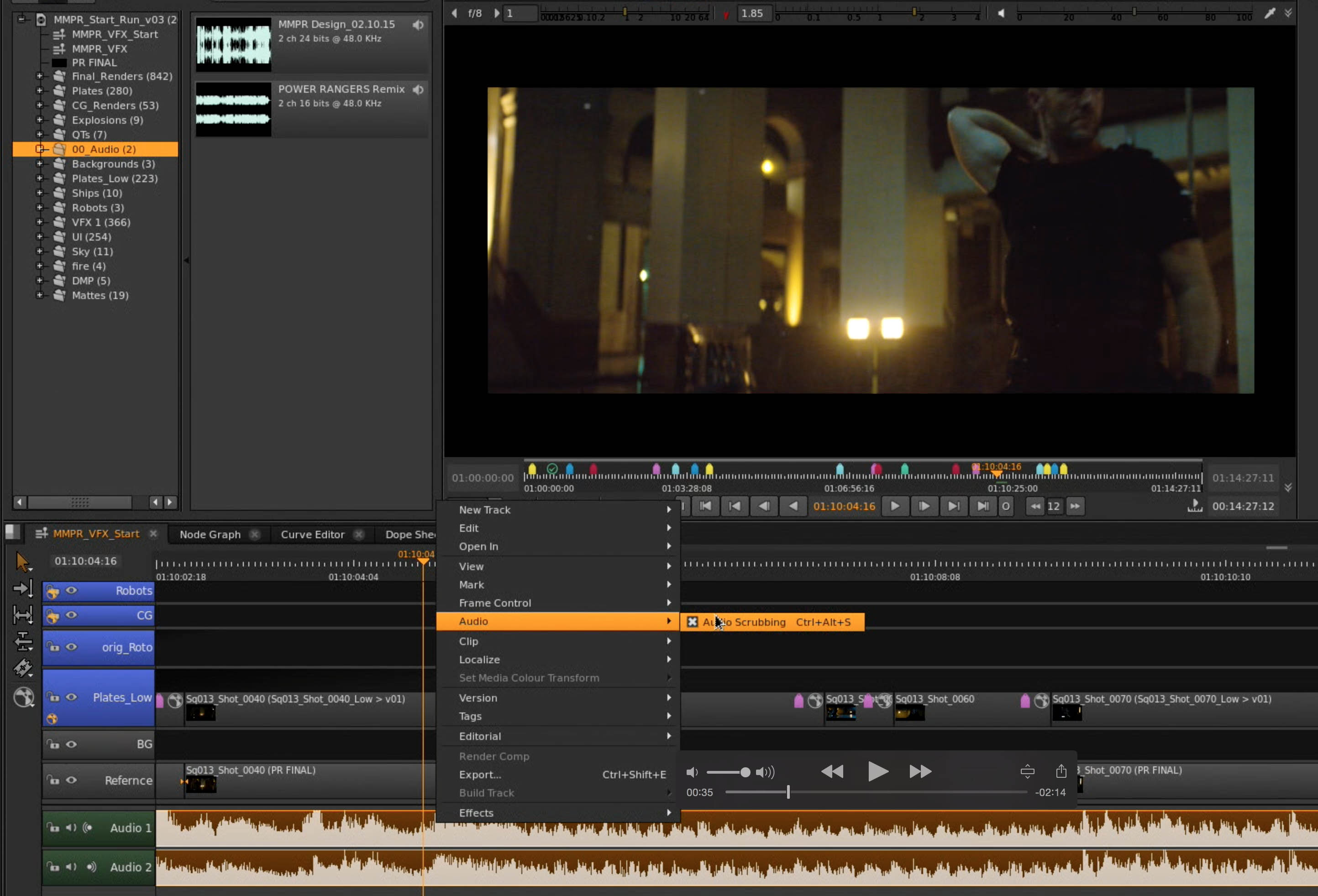The width and height of the screenshot is (1318, 896).
Task: Click rewind button in media overlay
Action: coord(832,771)
